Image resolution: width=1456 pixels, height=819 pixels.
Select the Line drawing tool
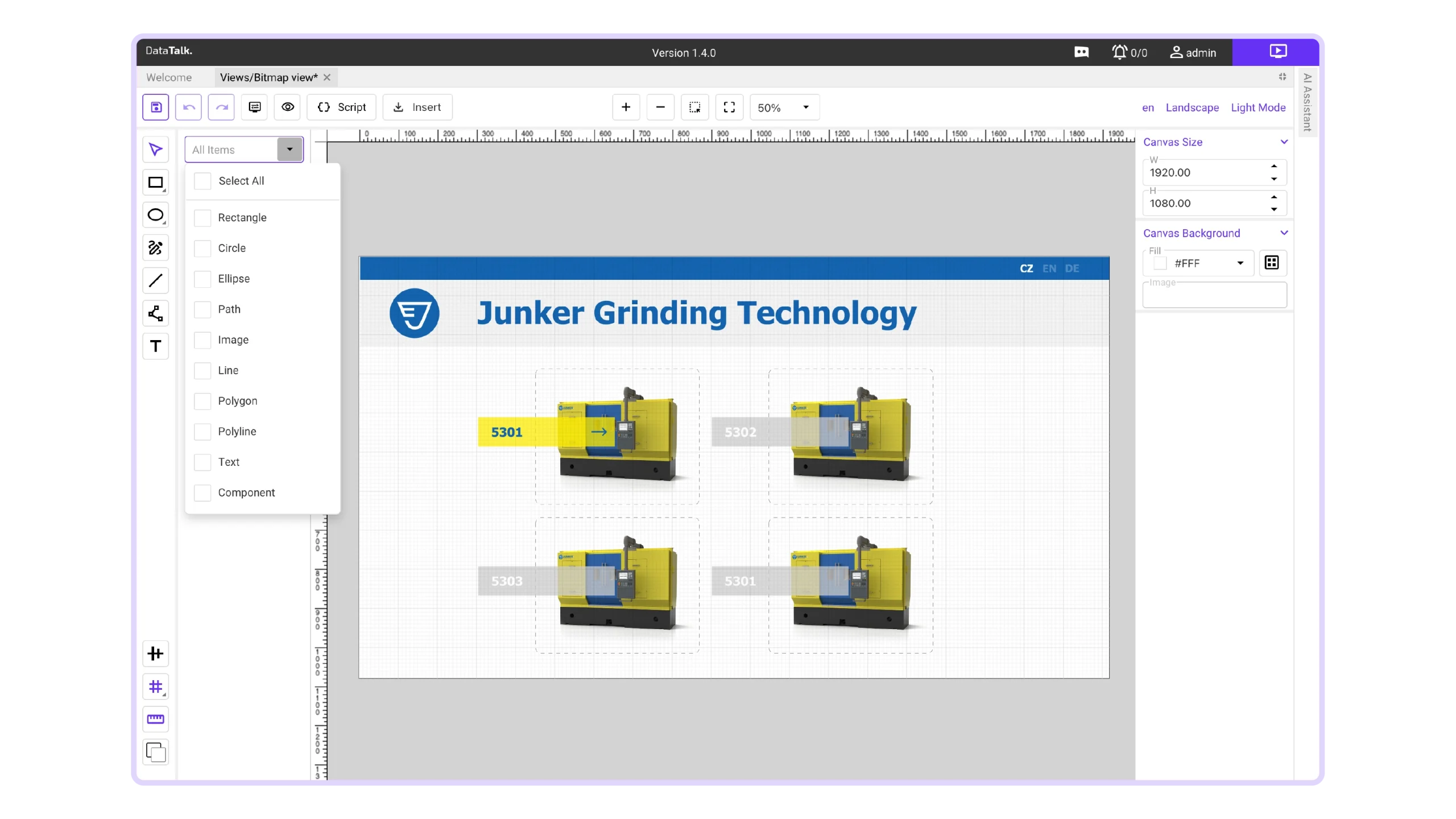pyautogui.click(x=155, y=280)
